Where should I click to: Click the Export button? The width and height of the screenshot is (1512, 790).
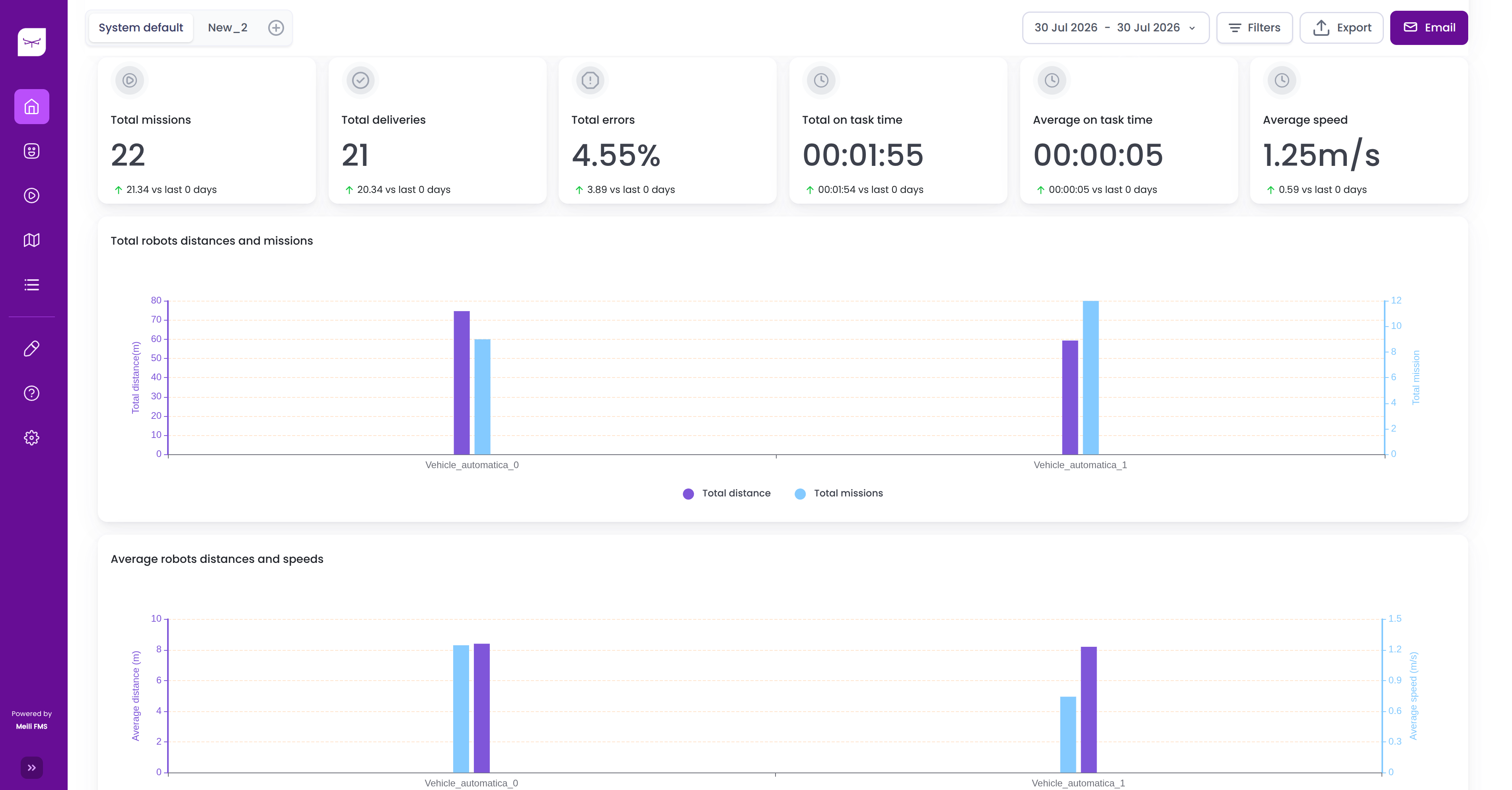tap(1341, 27)
